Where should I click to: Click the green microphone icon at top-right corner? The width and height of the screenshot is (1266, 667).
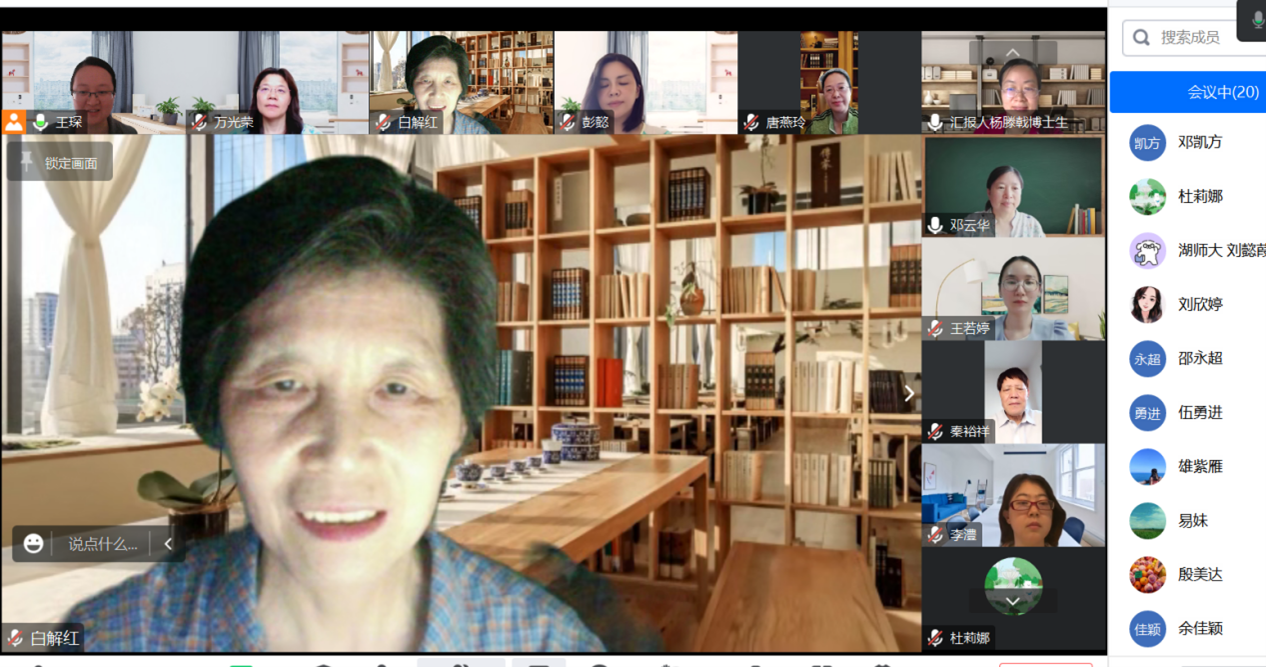pyautogui.click(x=1257, y=19)
